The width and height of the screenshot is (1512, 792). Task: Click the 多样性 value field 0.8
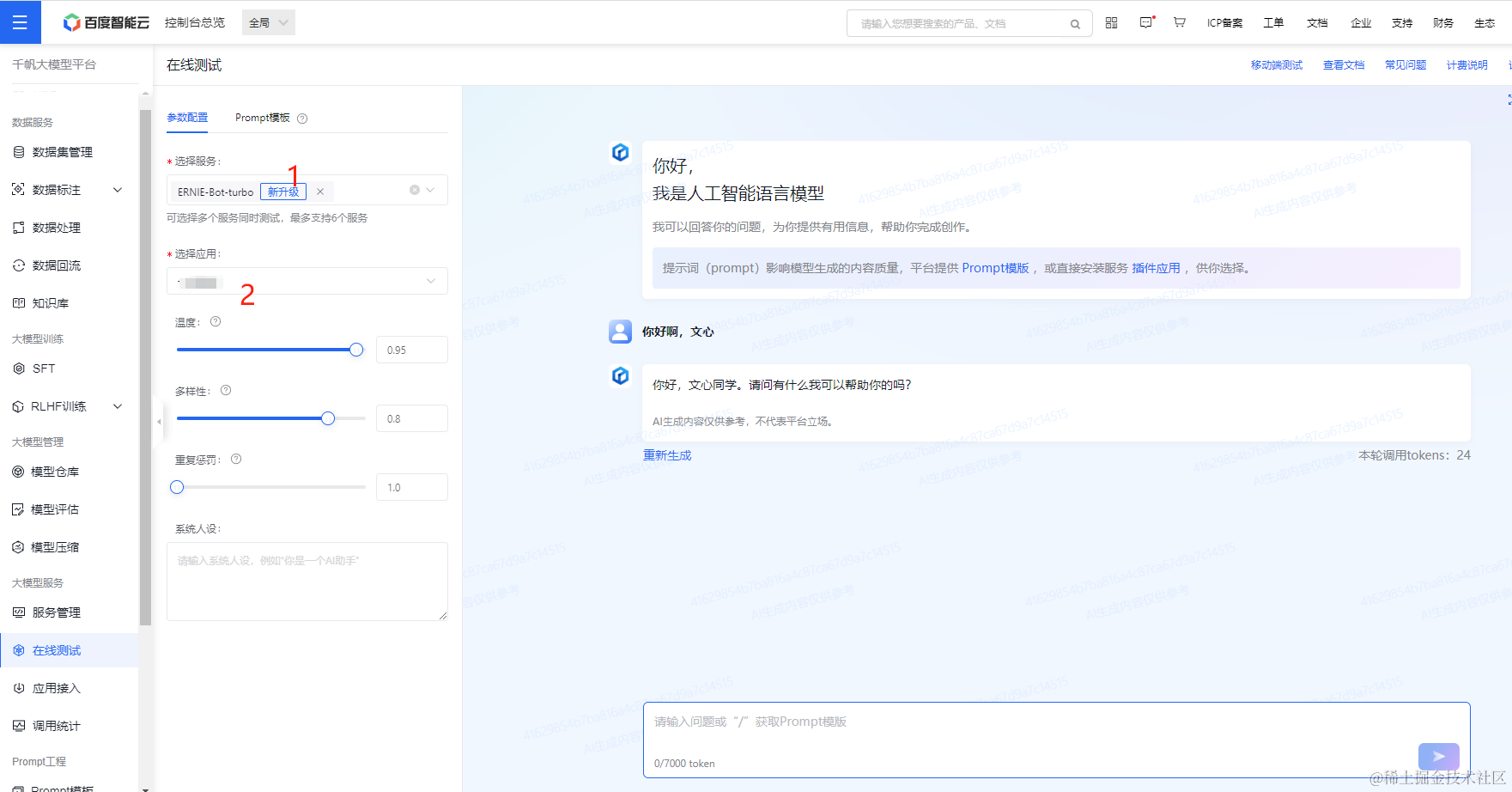[412, 418]
